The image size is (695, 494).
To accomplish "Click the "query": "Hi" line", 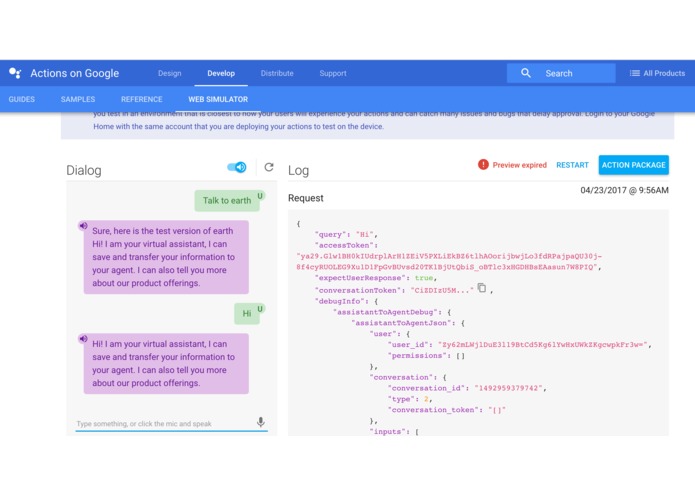I will tap(346, 234).
